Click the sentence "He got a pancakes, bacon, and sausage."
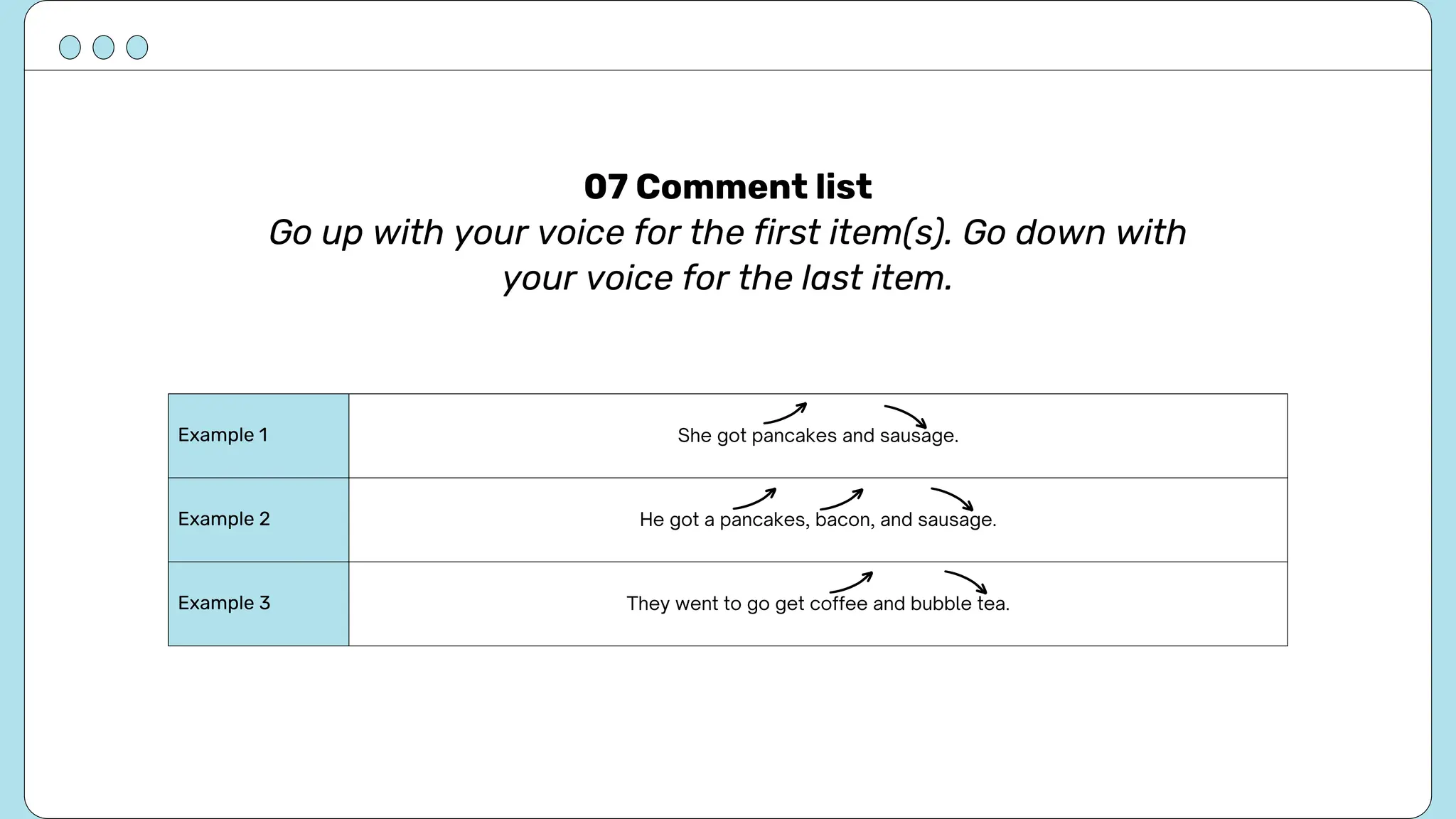This screenshot has width=1456, height=819. (818, 520)
